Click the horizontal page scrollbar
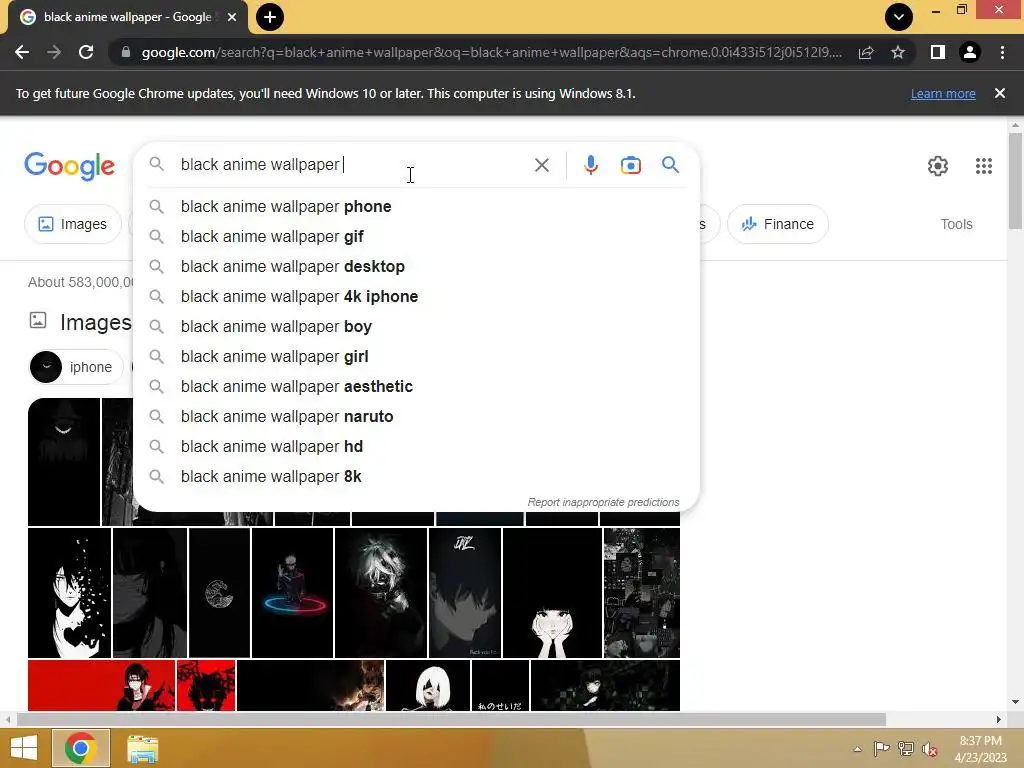Image resolution: width=1024 pixels, height=768 pixels. [x=451, y=719]
